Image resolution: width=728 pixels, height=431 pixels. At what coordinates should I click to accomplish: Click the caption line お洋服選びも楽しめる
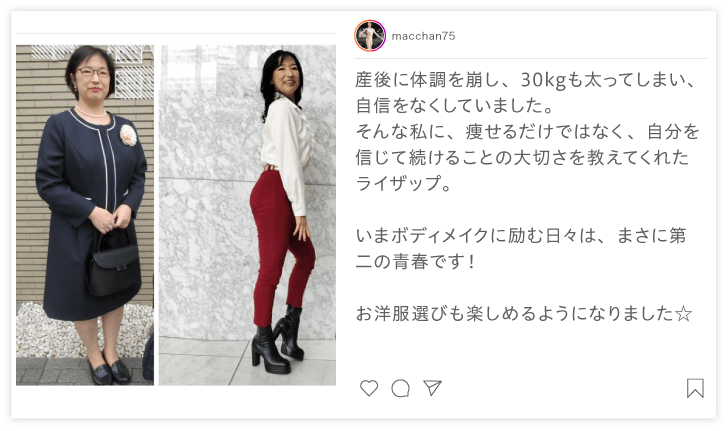click(524, 314)
